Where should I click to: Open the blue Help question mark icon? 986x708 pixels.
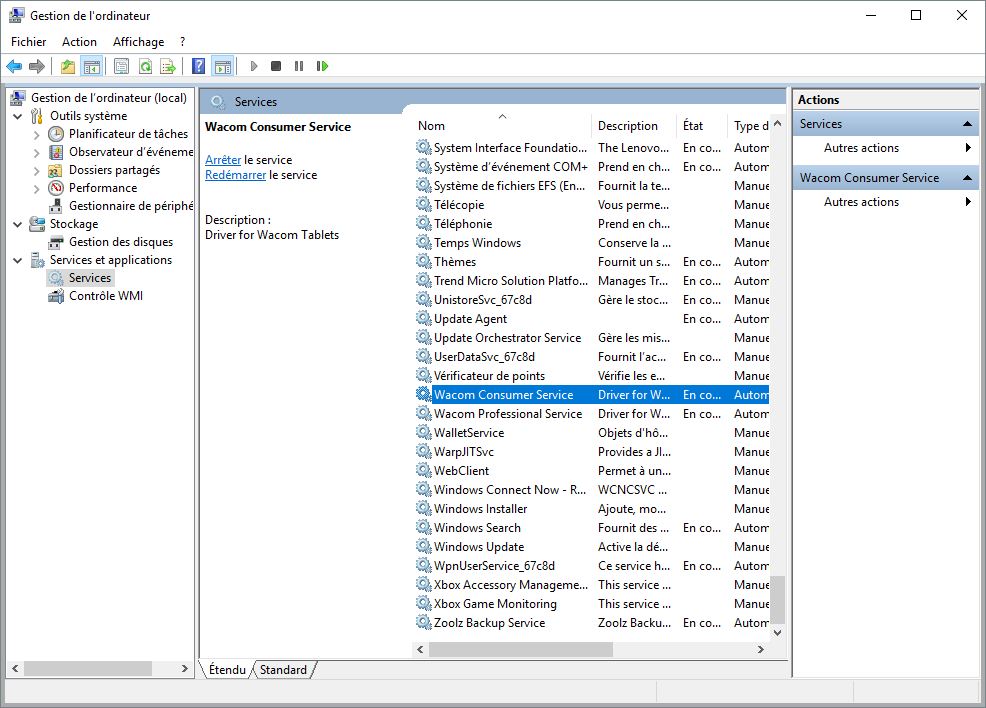[x=199, y=66]
